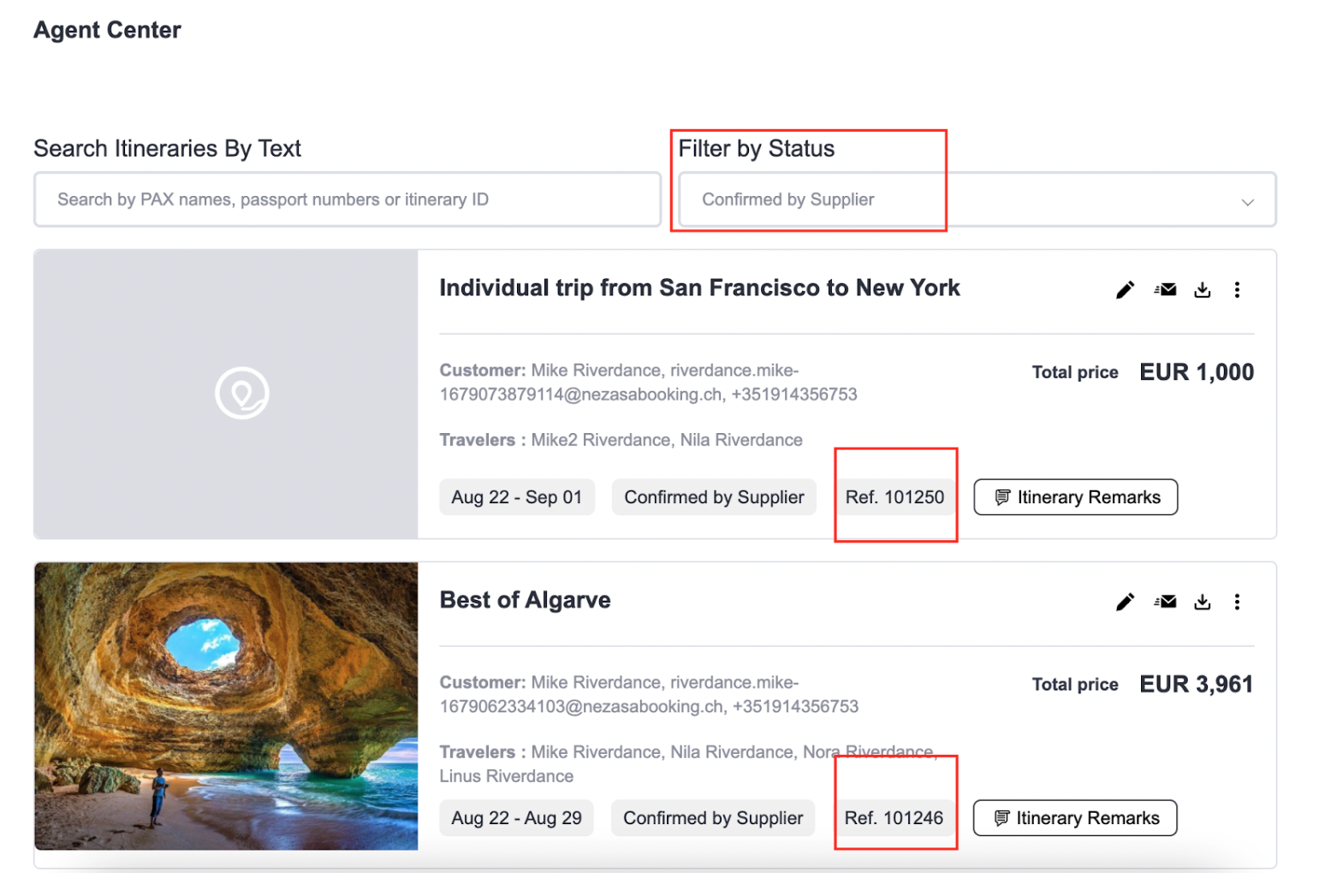Send the San Francisco trip by email
Image resolution: width=1325 pixels, height=896 pixels.
point(1165,290)
